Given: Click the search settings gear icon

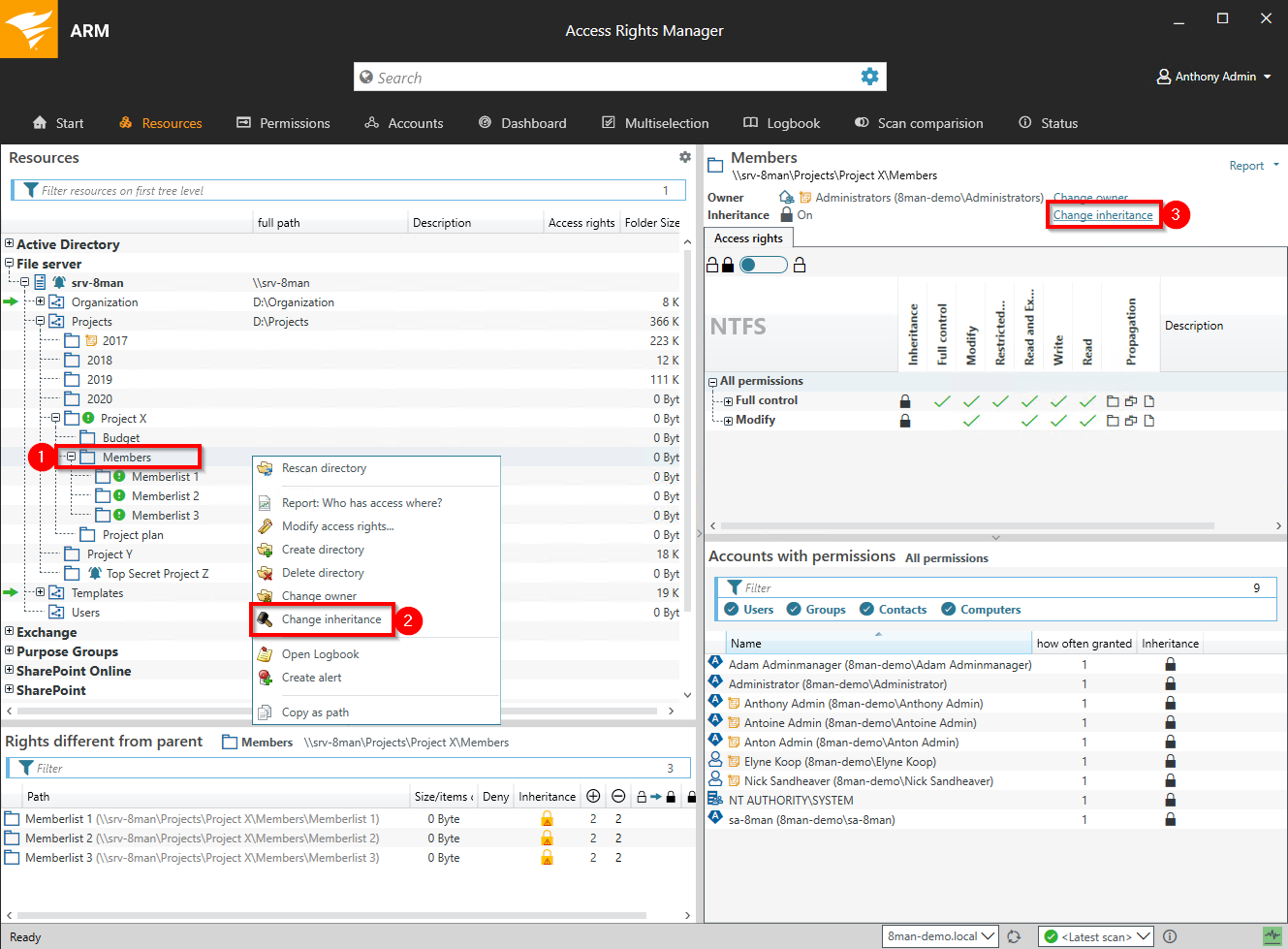Looking at the screenshot, I should (x=869, y=77).
